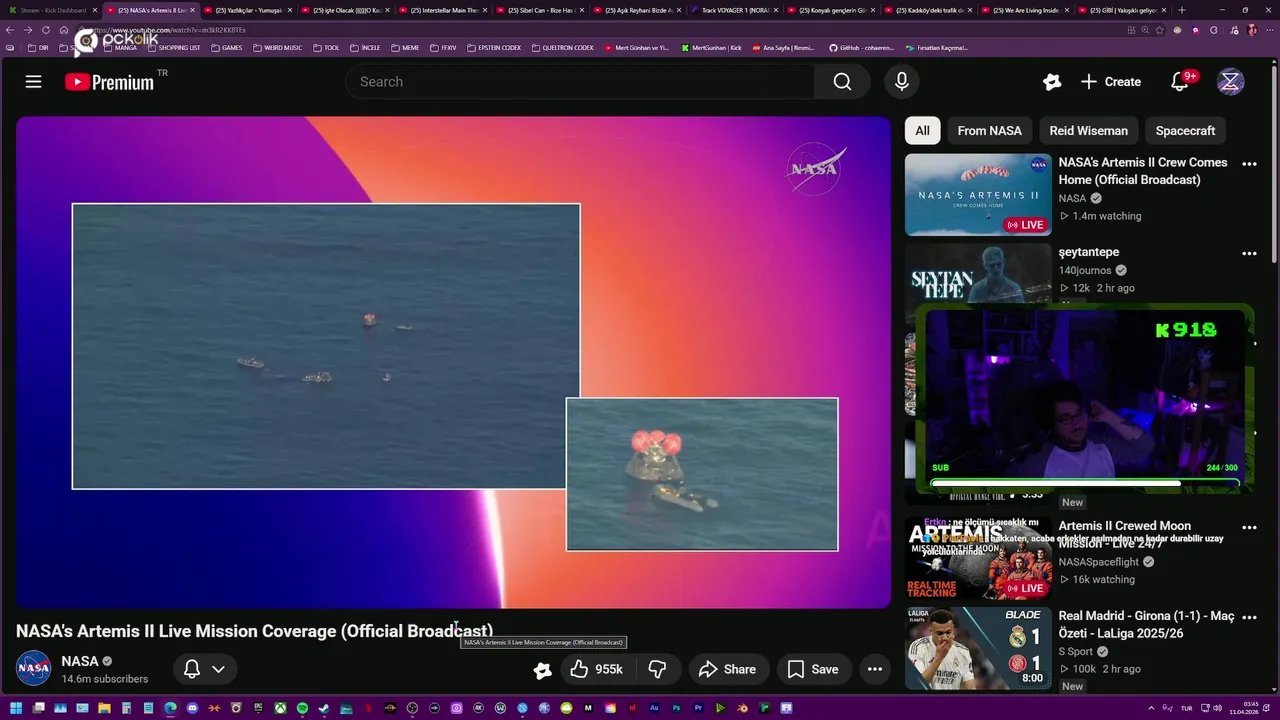Open more actions ellipsis under the video

pos(875,669)
